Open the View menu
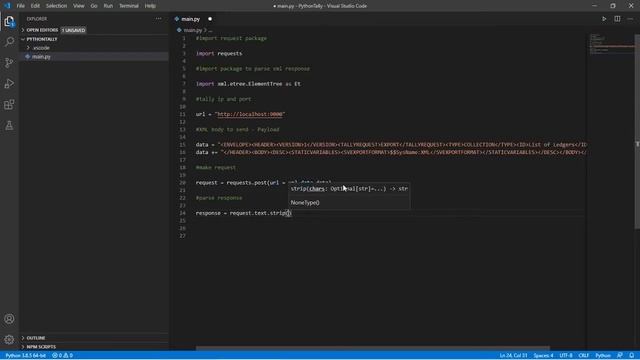 (79, 6)
